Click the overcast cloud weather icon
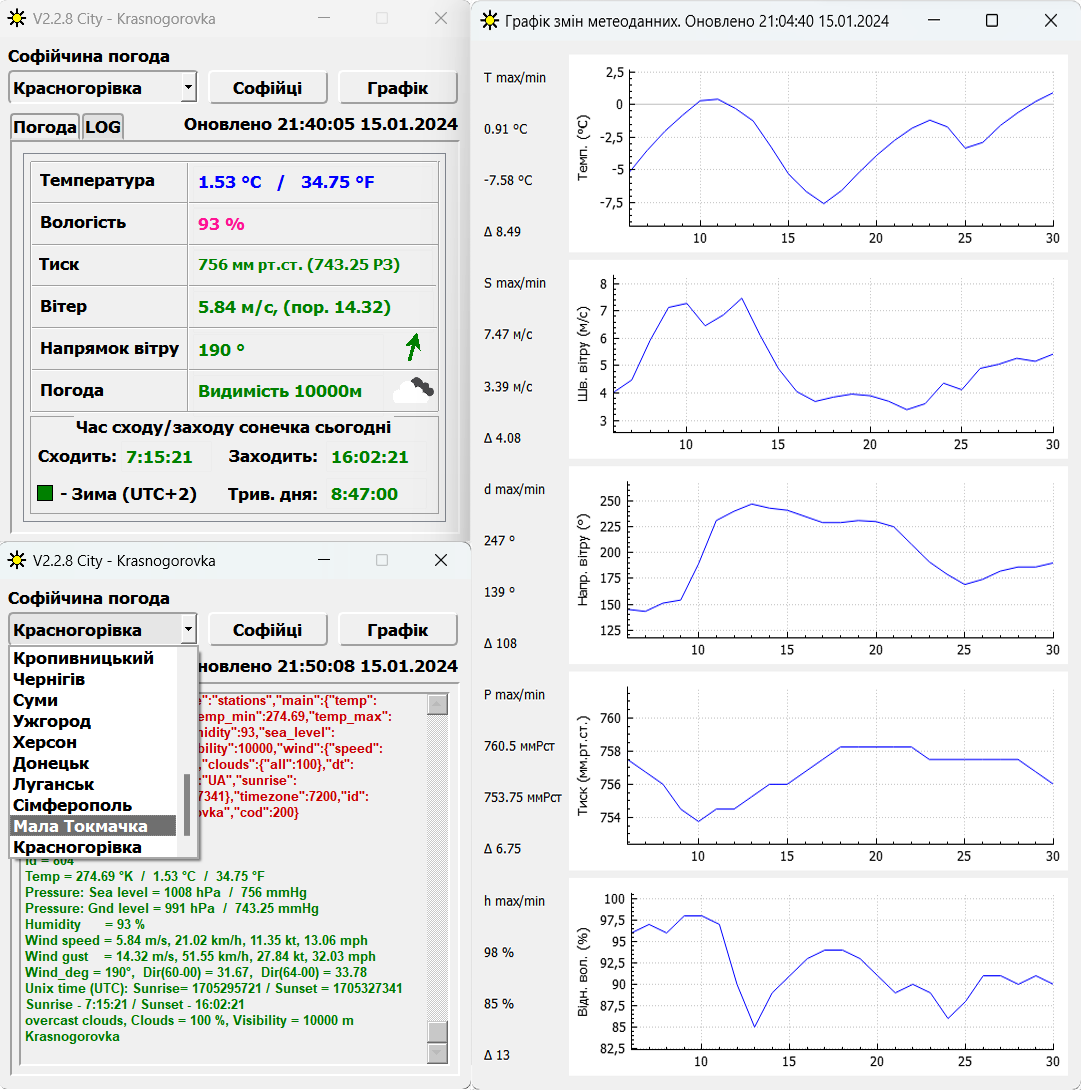 413,391
